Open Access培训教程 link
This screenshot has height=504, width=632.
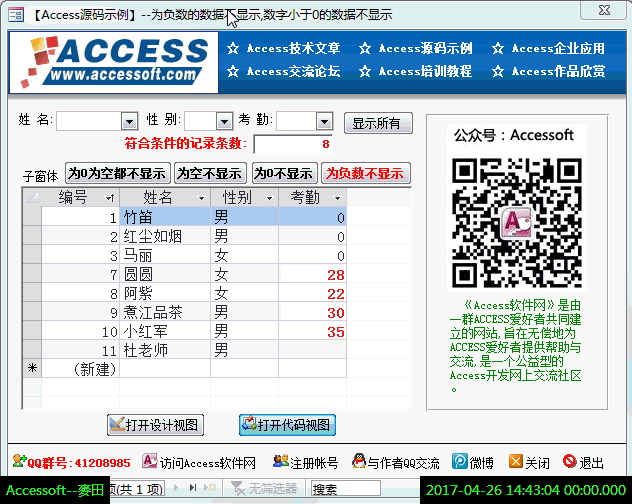(426, 71)
